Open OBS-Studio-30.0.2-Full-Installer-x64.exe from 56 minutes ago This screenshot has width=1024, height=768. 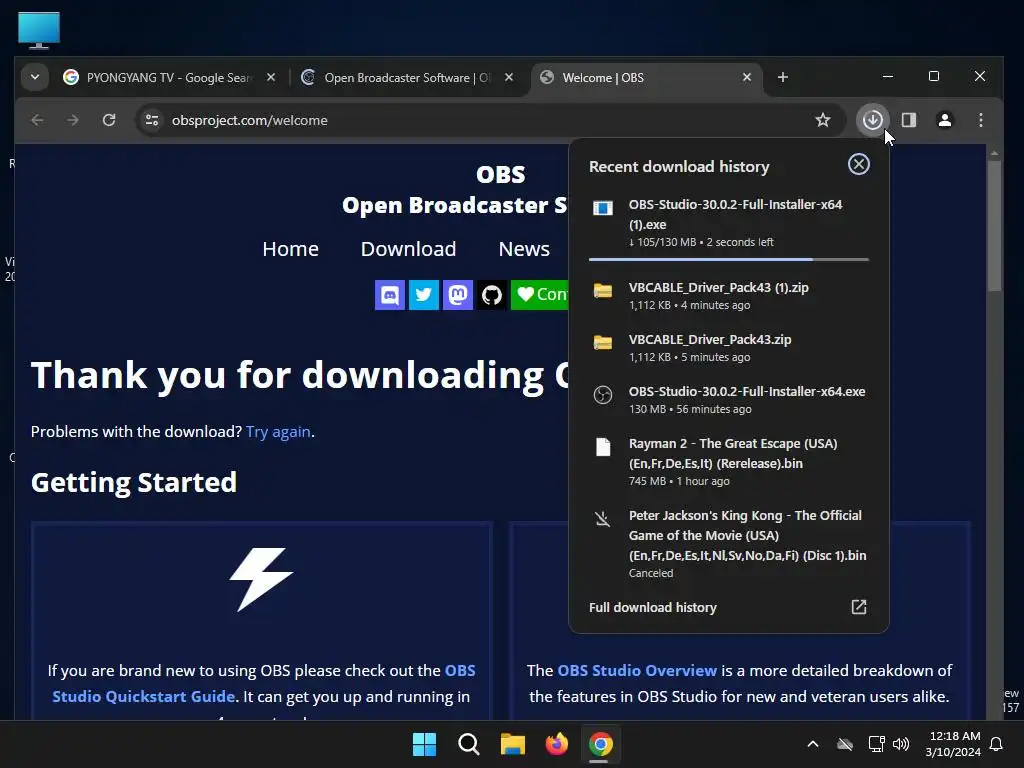pyautogui.click(x=729, y=400)
